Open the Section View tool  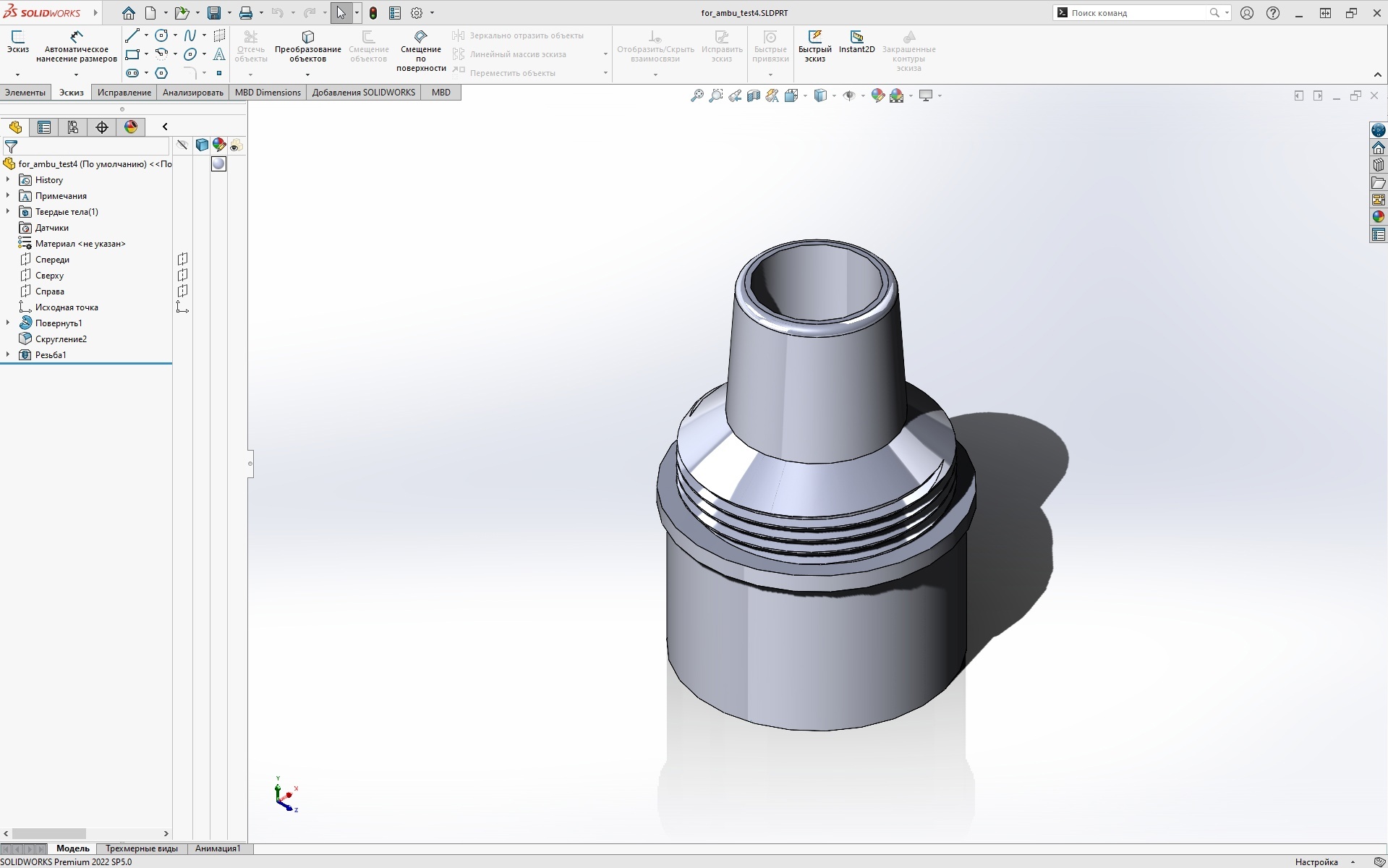pyautogui.click(x=754, y=95)
